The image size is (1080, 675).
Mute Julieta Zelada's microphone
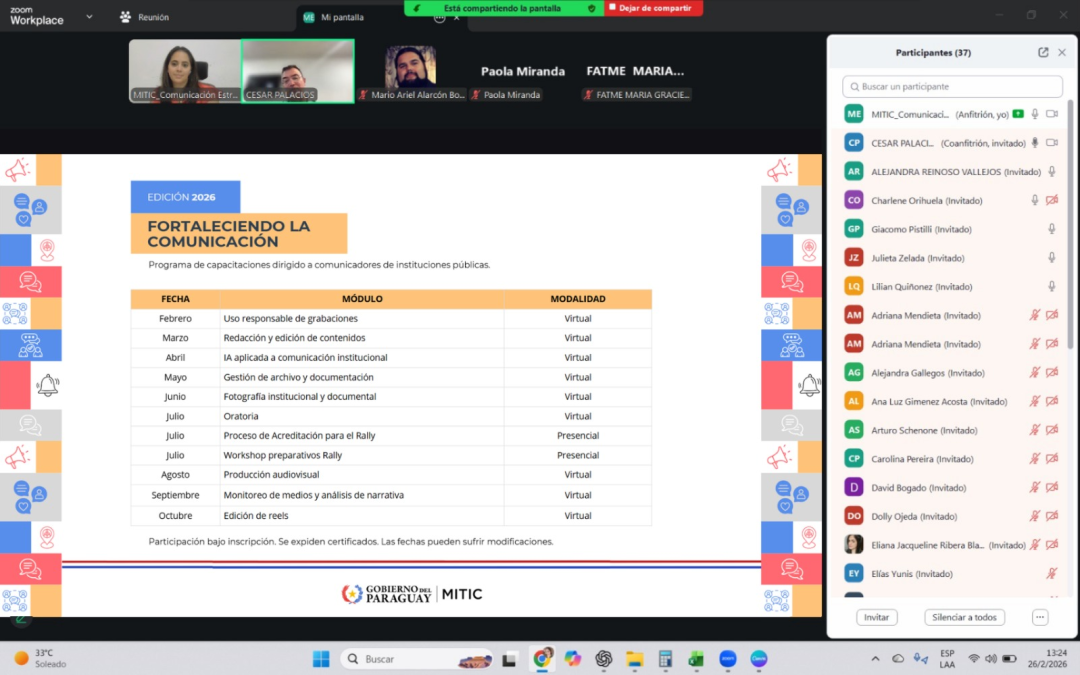tap(1051, 257)
